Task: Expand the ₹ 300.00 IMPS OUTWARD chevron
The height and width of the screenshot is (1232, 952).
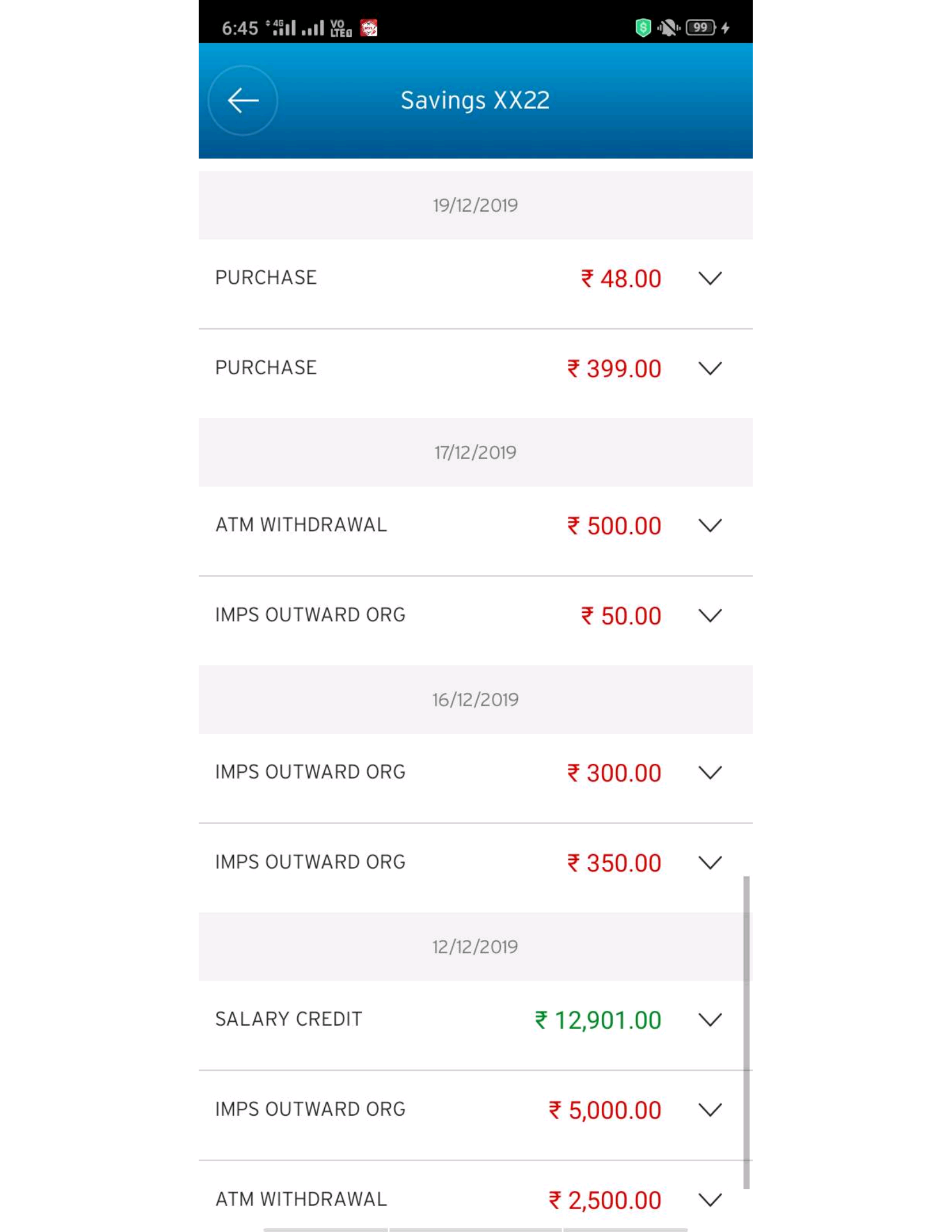Action: pyautogui.click(x=710, y=772)
